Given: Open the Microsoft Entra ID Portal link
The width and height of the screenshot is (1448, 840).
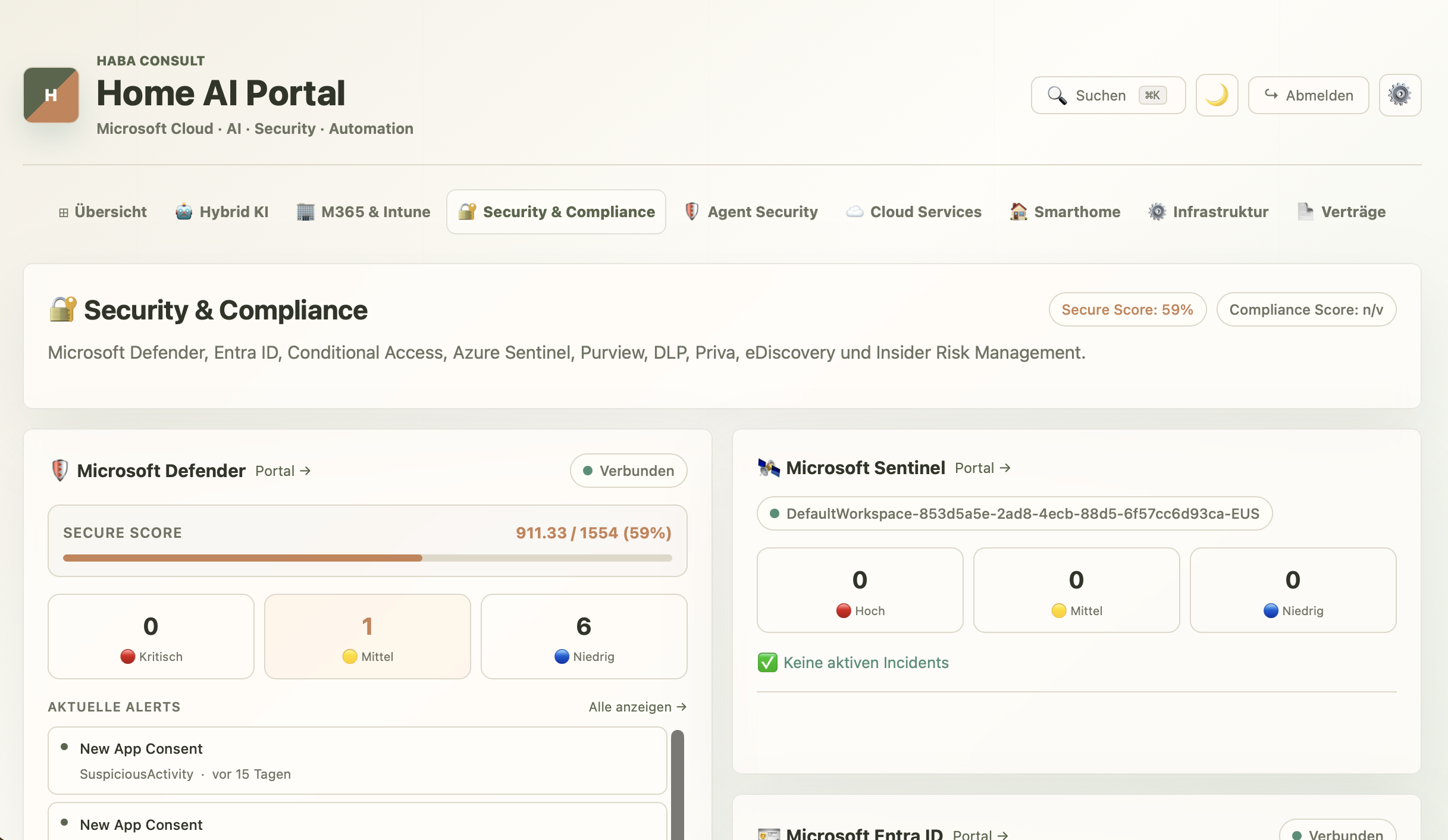Looking at the screenshot, I should (x=980, y=835).
